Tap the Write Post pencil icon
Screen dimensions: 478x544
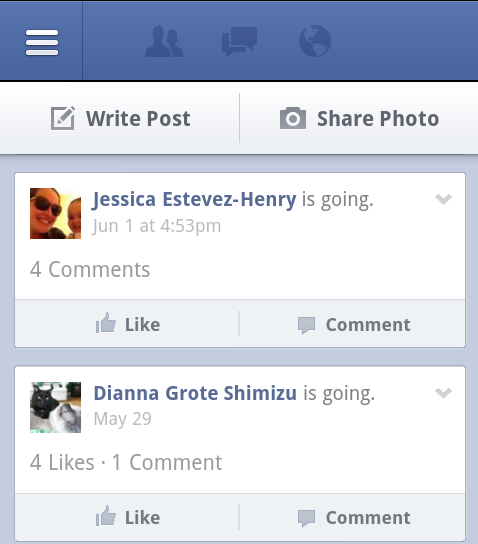(63, 118)
